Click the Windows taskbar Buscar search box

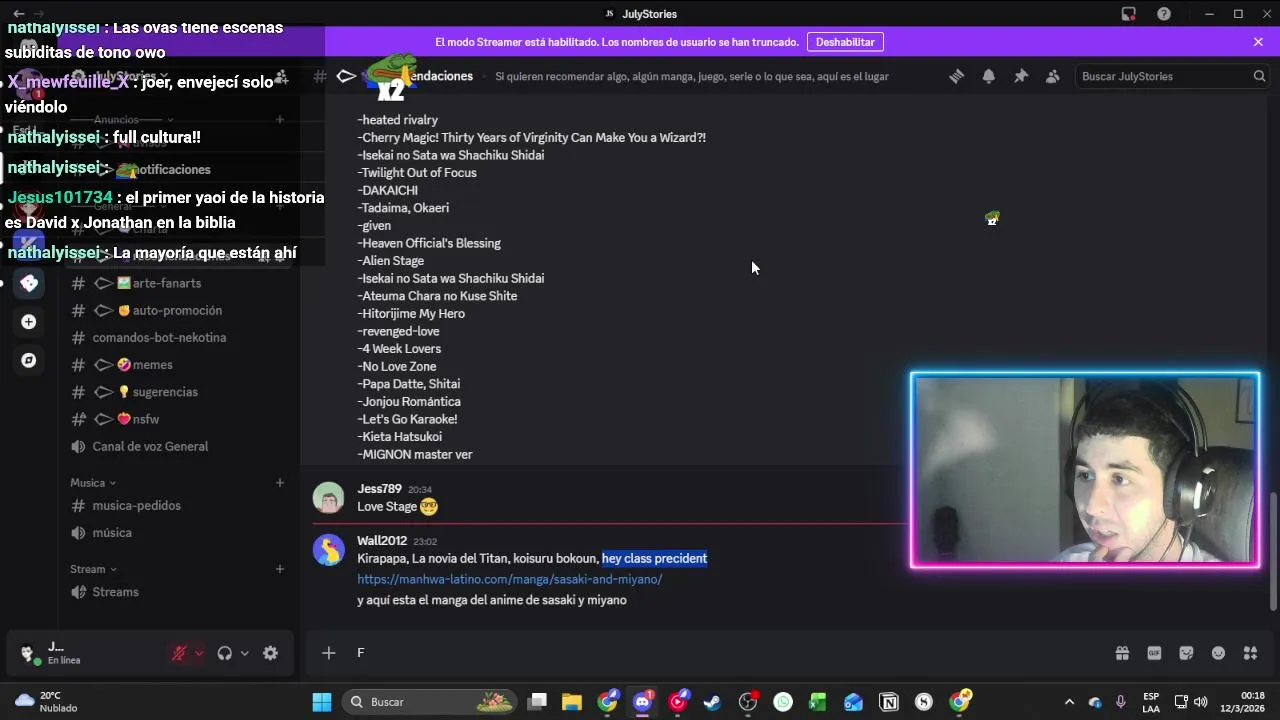point(430,702)
